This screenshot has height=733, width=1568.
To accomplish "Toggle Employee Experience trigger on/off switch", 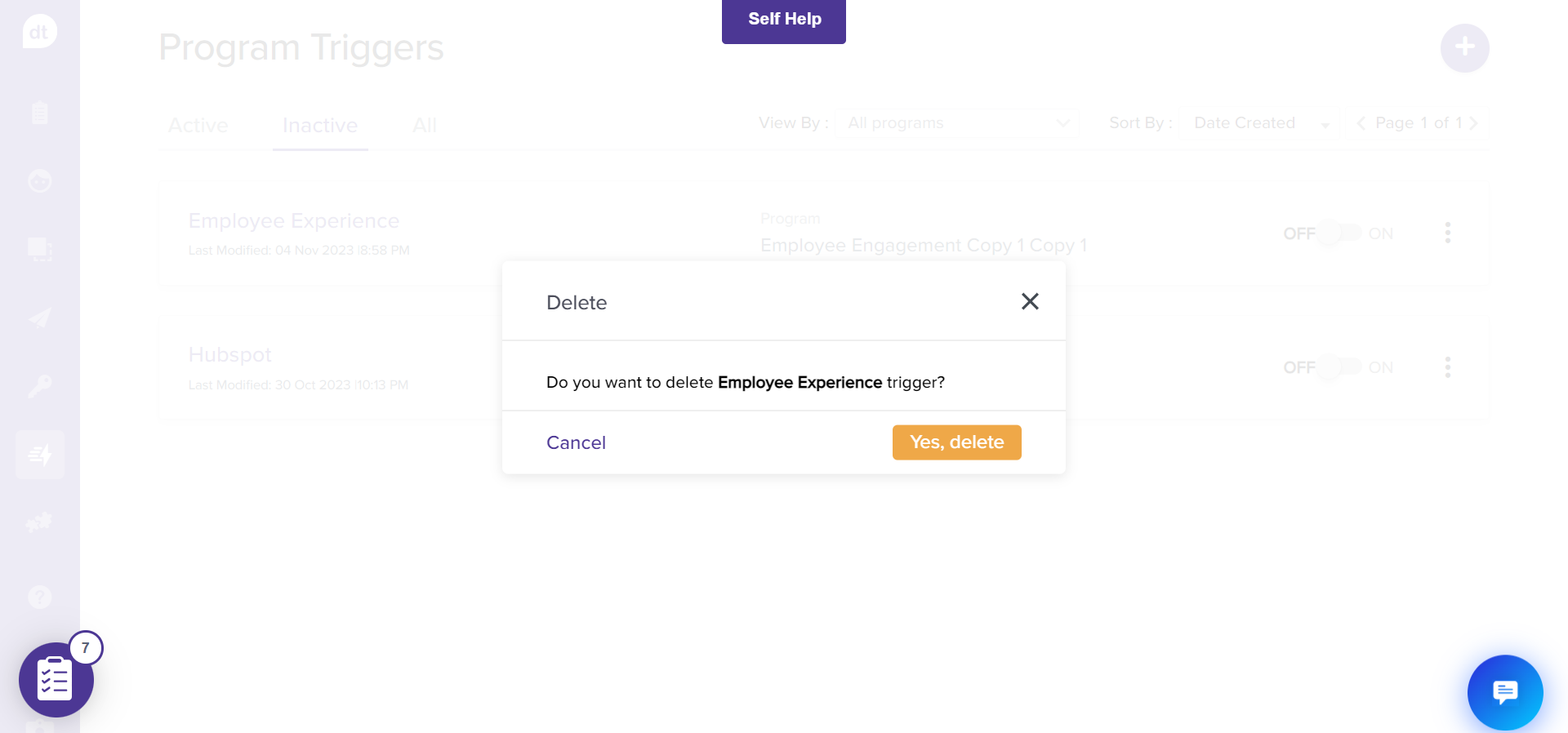I will click(1340, 233).
